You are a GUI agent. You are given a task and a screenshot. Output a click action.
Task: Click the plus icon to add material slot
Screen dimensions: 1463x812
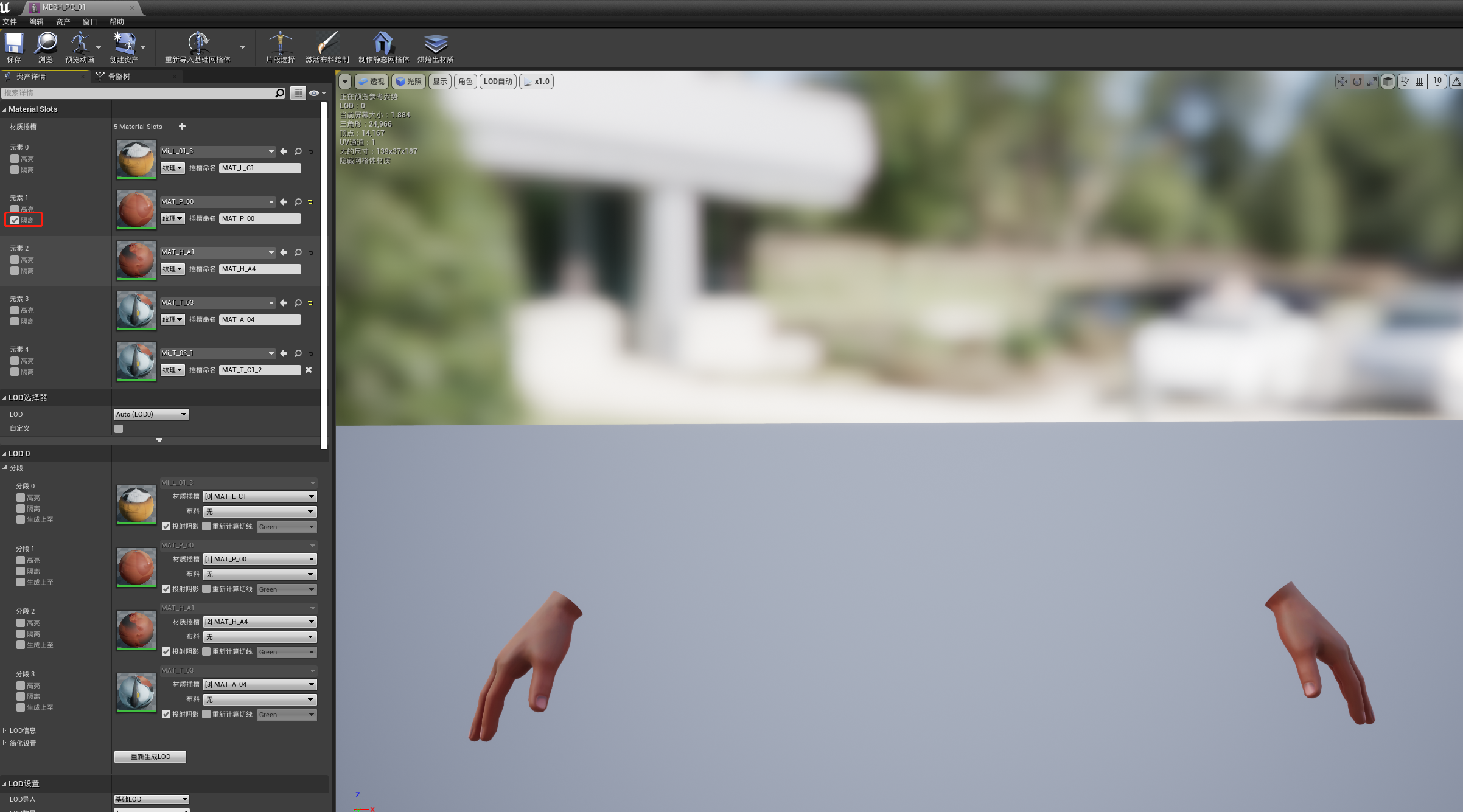pyautogui.click(x=182, y=127)
